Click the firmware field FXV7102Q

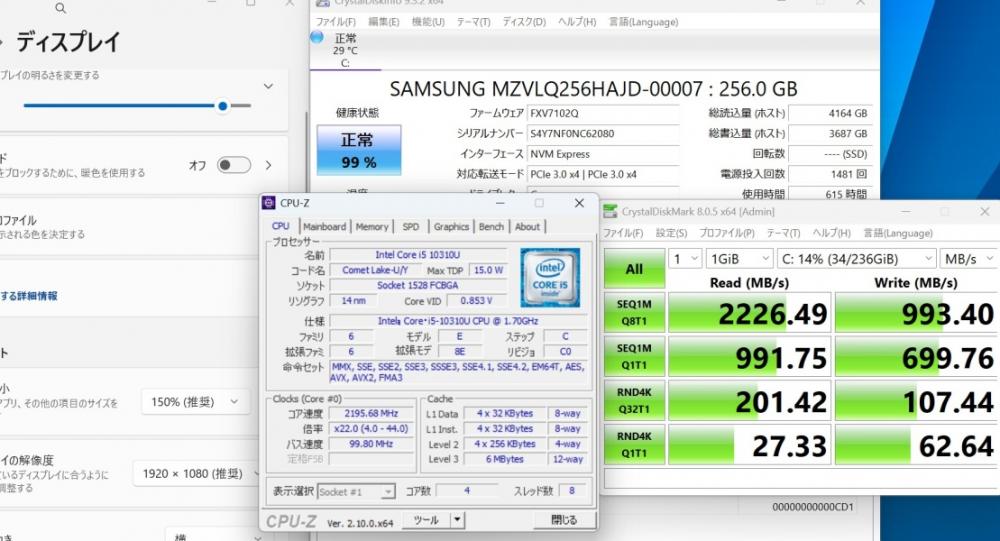pyautogui.click(x=603, y=113)
